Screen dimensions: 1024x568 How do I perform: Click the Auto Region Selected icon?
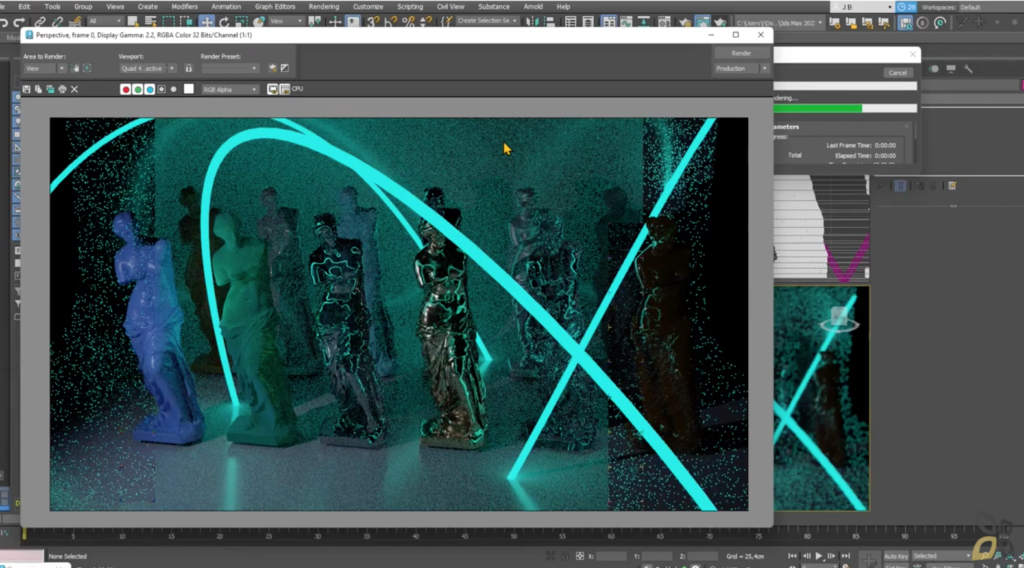pyautogui.click(x=87, y=68)
